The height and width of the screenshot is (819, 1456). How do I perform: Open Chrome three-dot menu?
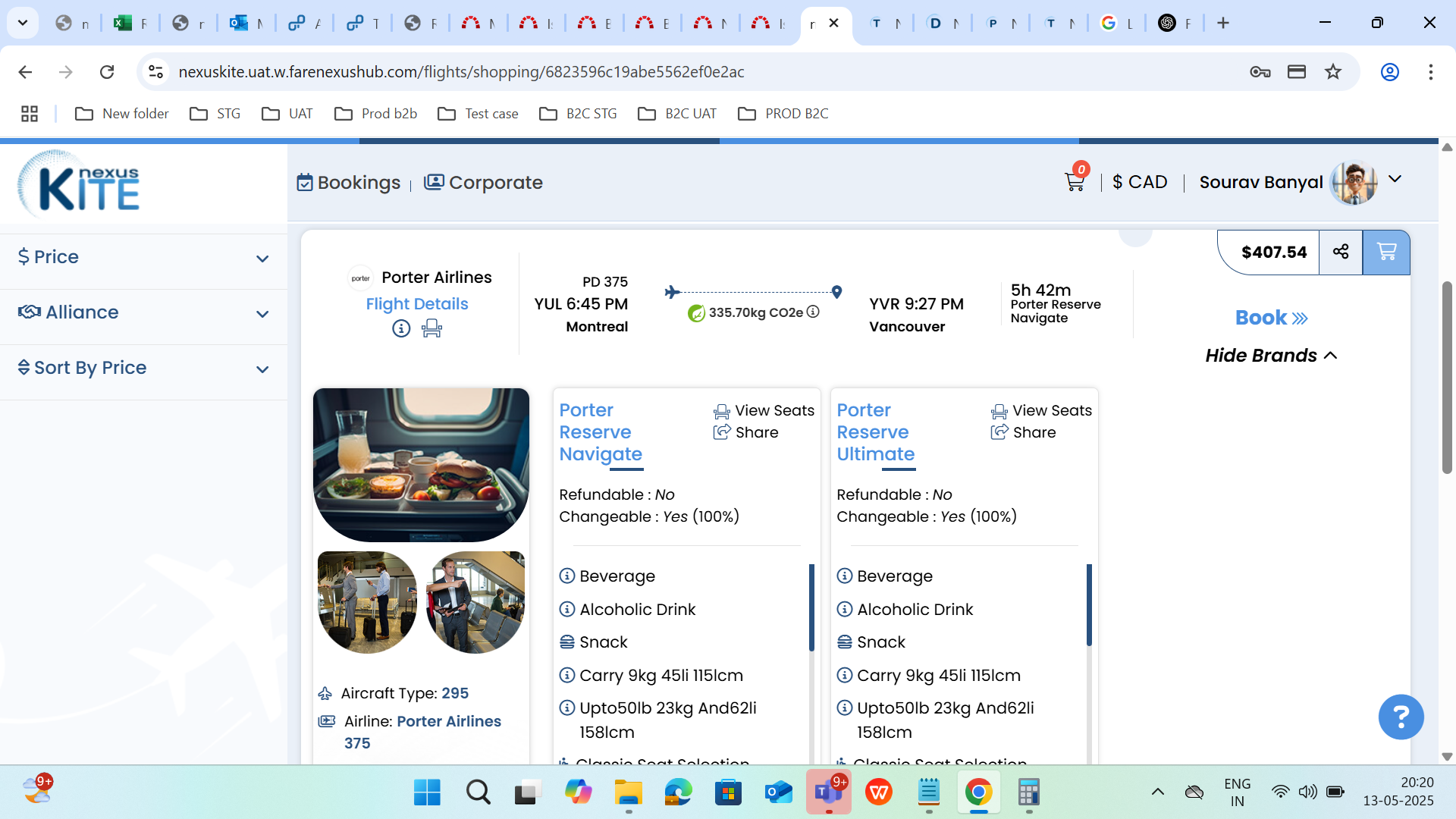click(1431, 71)
